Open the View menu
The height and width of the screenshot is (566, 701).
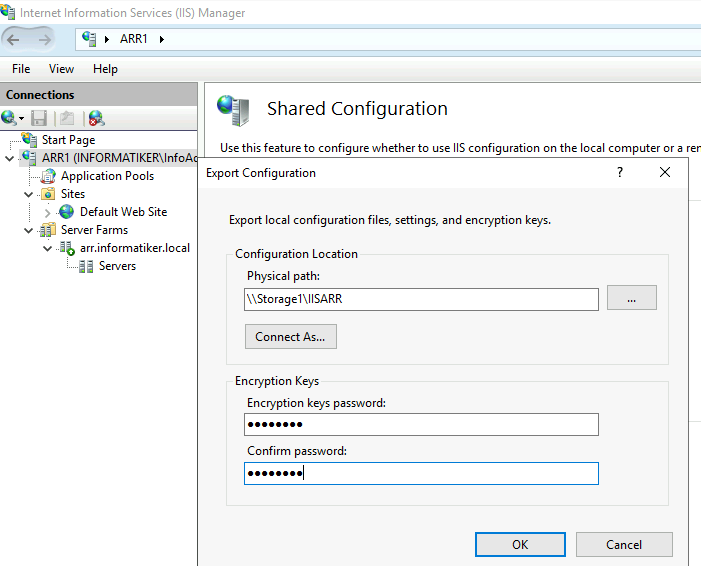(x=61, y=69)
